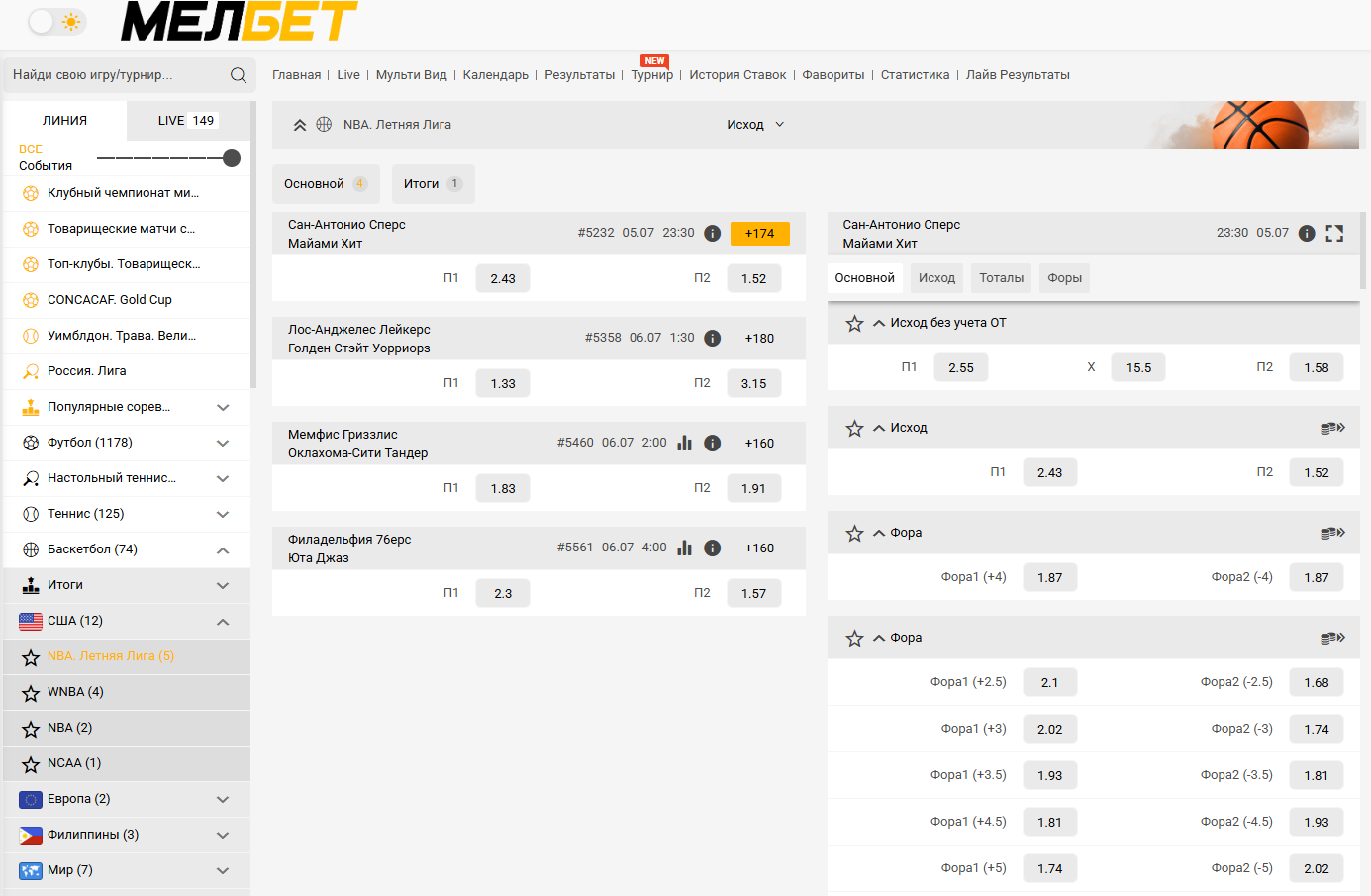The image size is (1371, 896).
Task: Select Фора1 (+3.5) odds 1.93
Action: 1050,775
